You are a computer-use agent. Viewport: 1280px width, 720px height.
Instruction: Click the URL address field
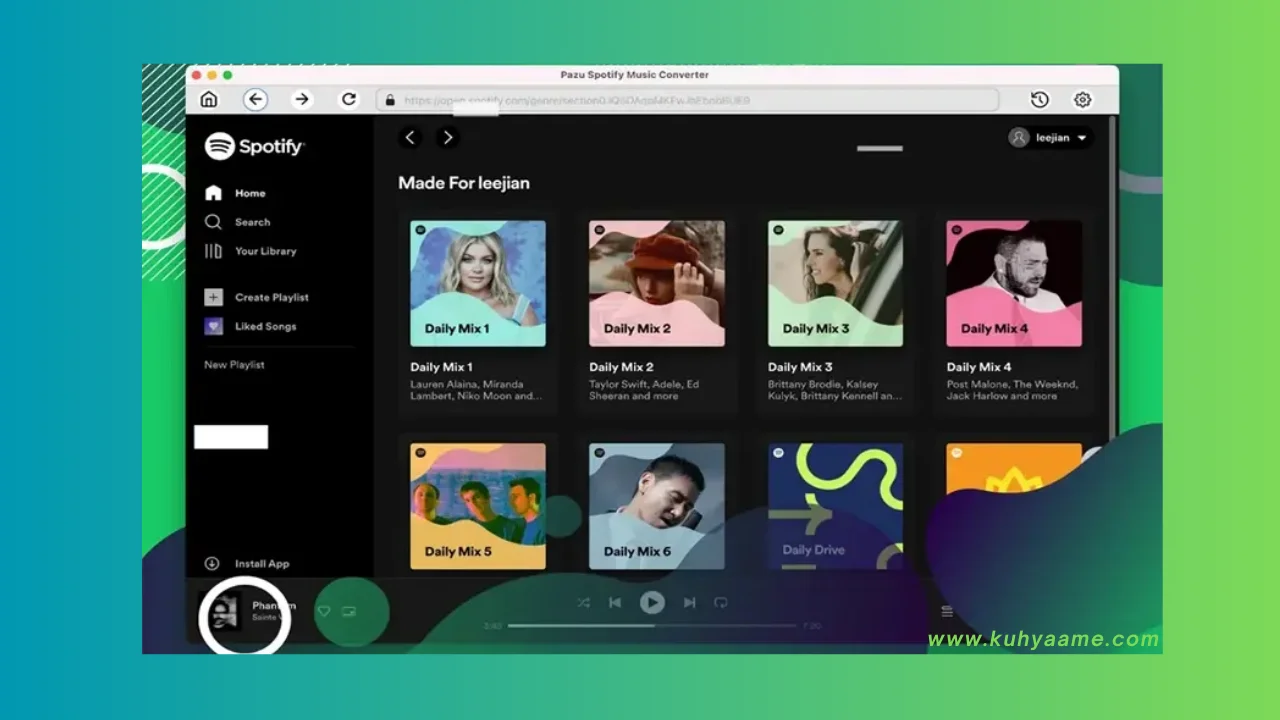click(687, 100)
